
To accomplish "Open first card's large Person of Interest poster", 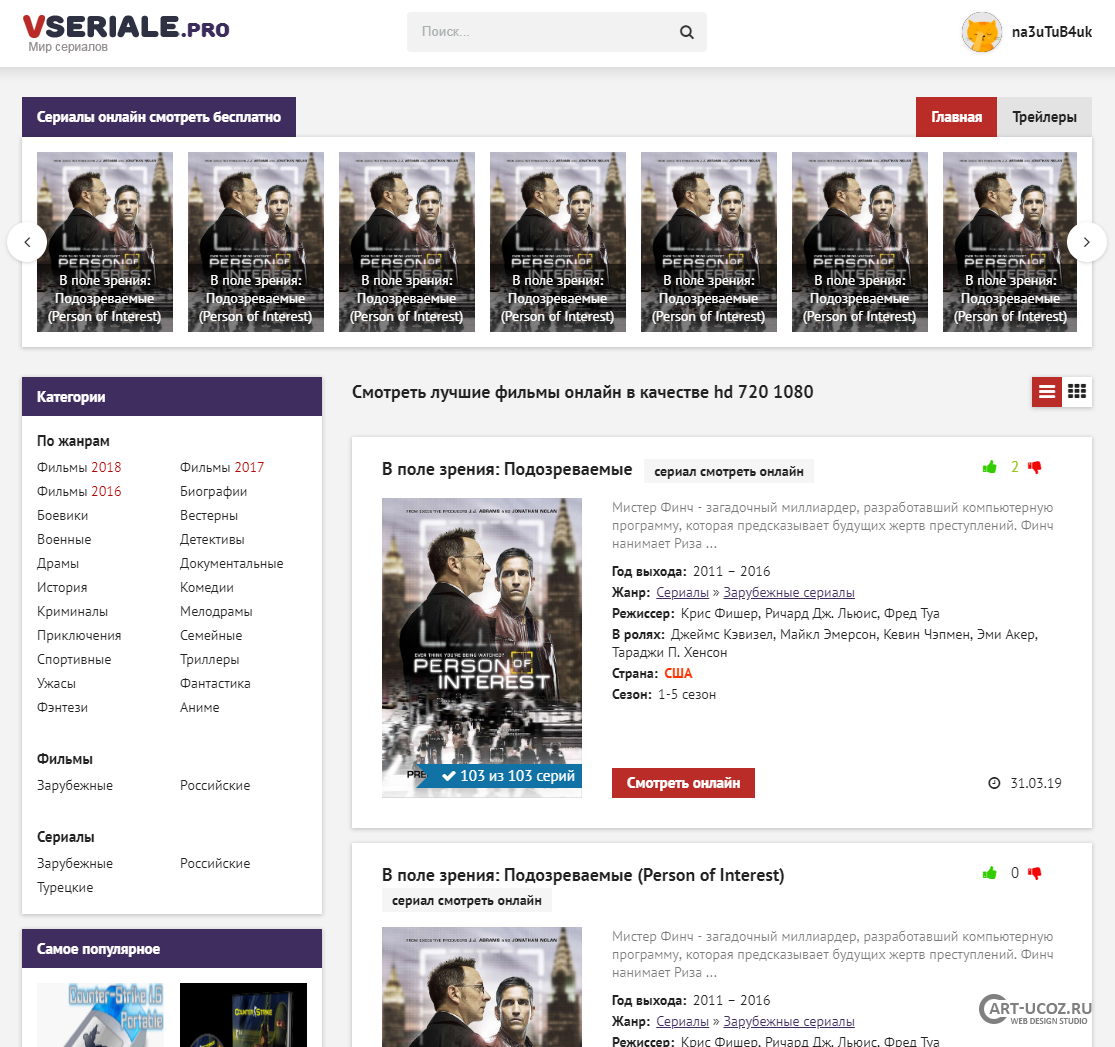I will point(481,648).
